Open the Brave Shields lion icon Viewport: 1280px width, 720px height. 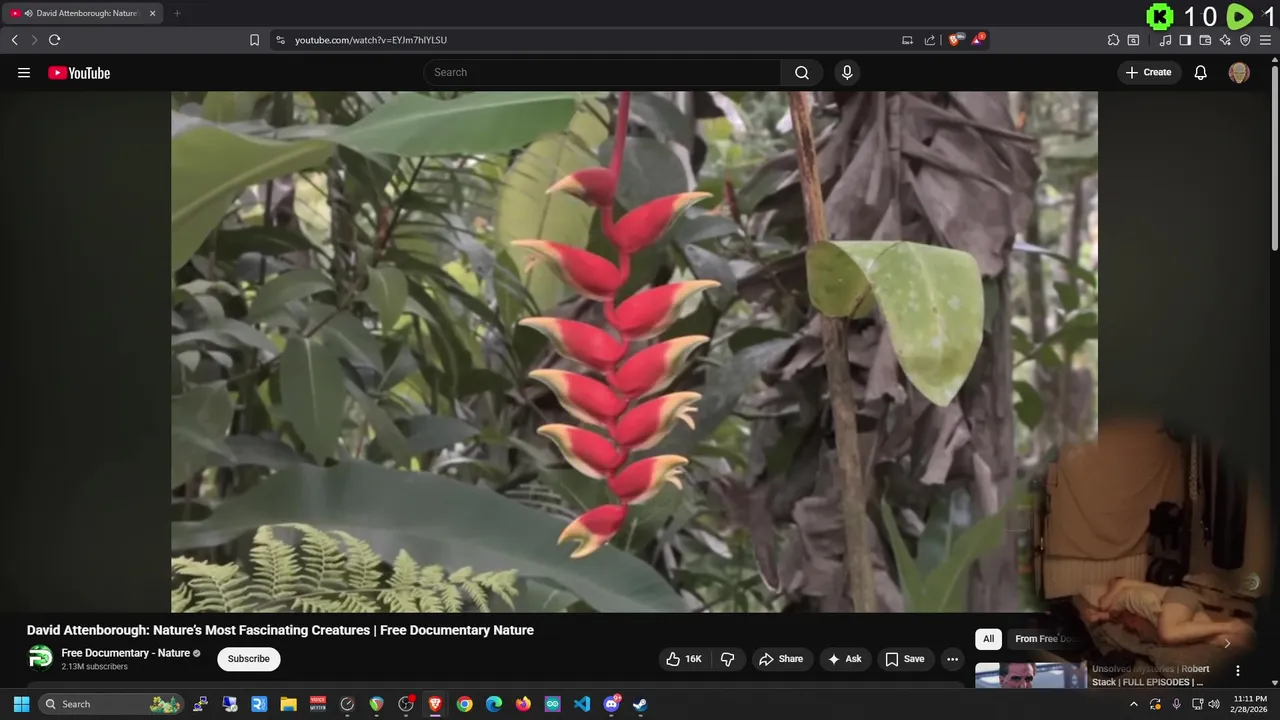[955, 40]
